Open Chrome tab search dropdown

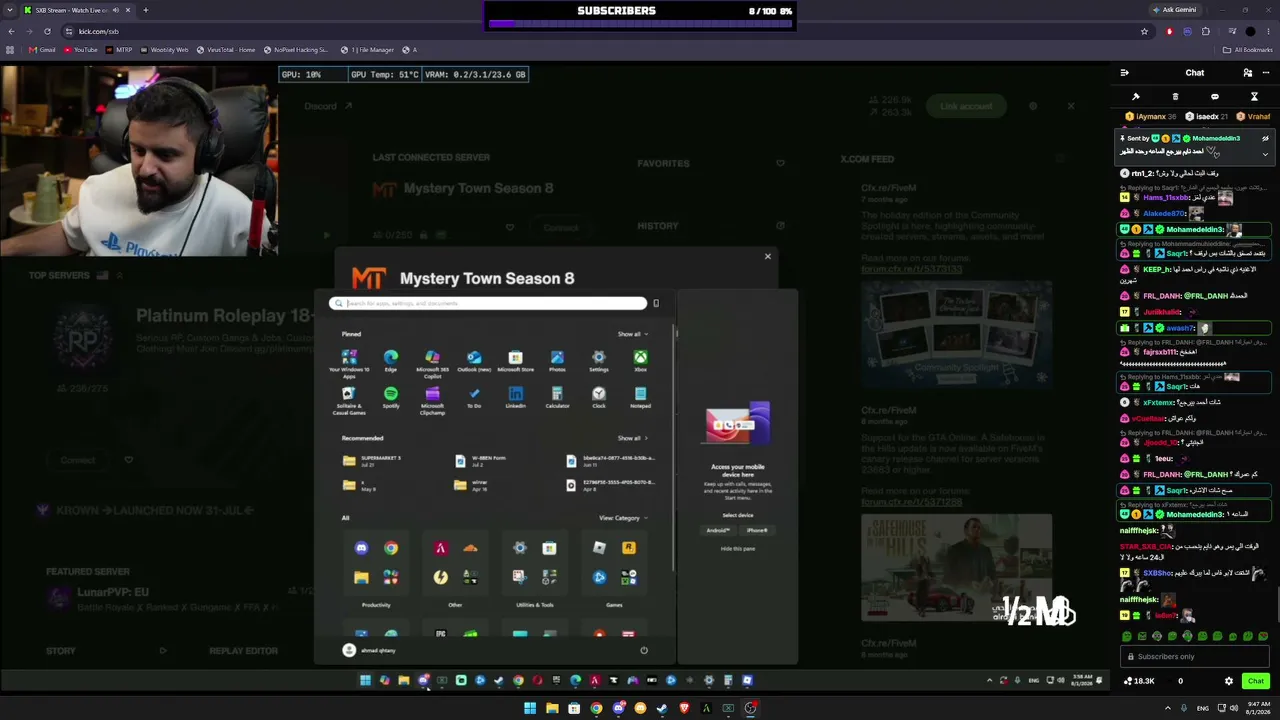pyautogui.click(x=10, y=10)
